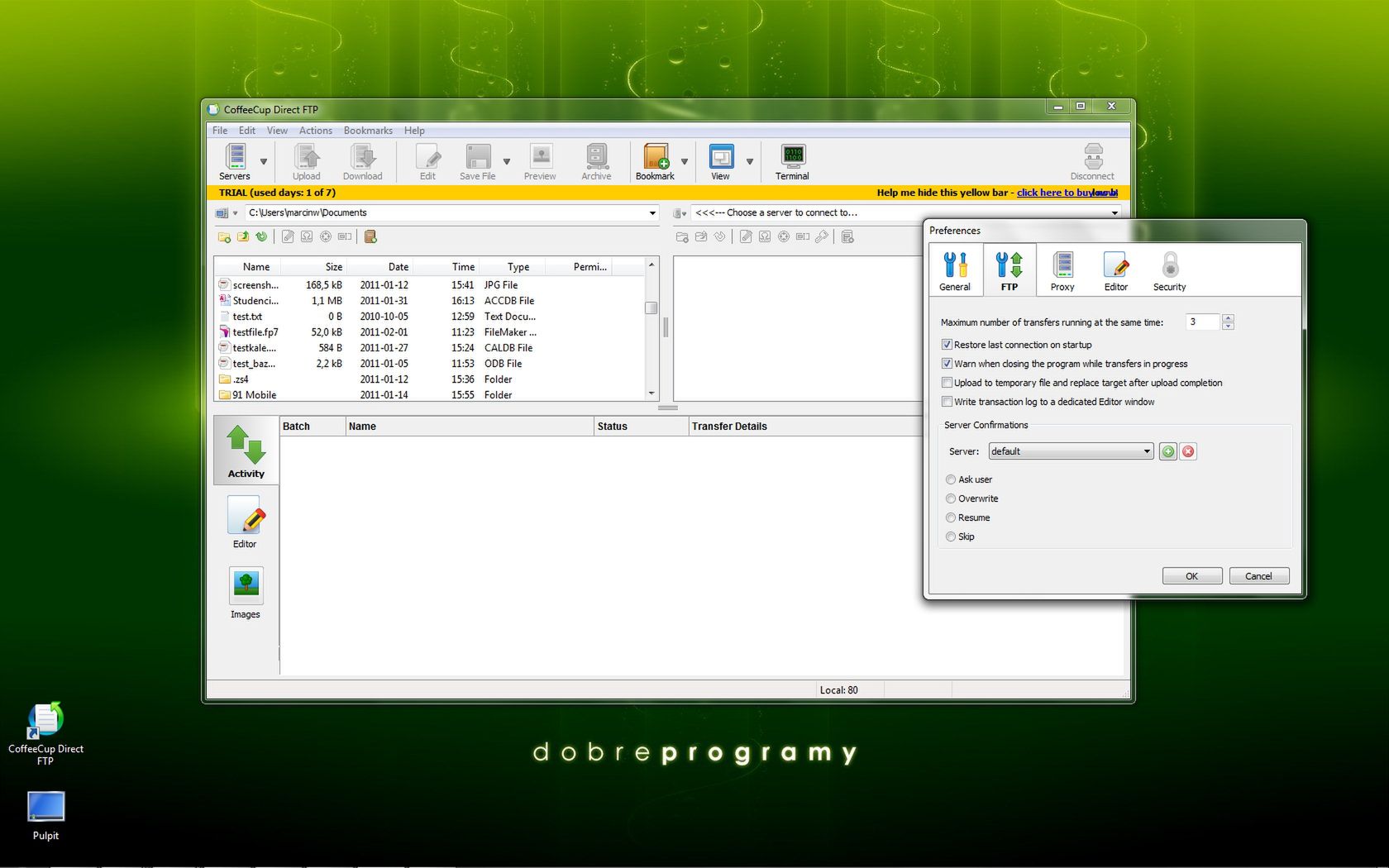
Task: Increase maximum transfers stepper up
Action: pyautogui.click(x=1228, y=318)
